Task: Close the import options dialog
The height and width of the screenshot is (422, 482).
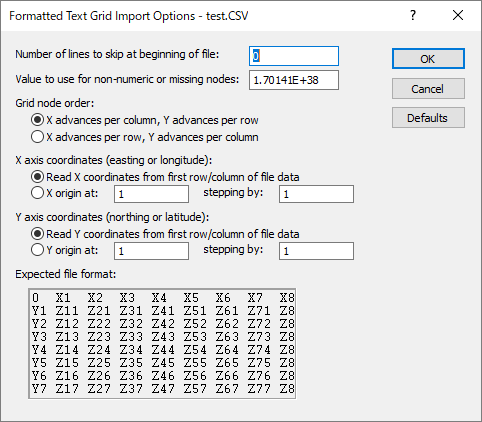Action: pyautogui.click(x=458, y=15)
